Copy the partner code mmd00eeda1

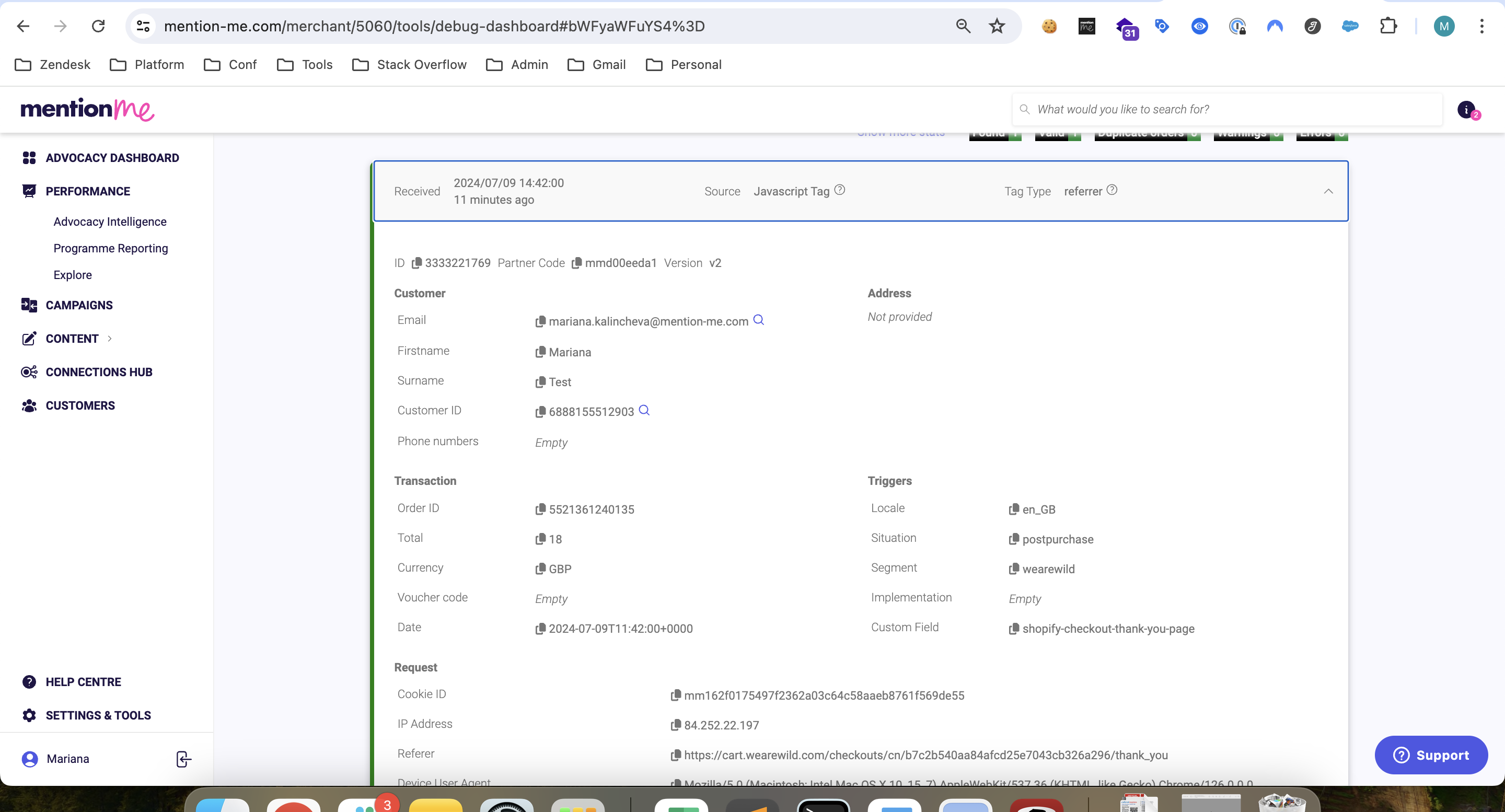(x=576, y=263)
